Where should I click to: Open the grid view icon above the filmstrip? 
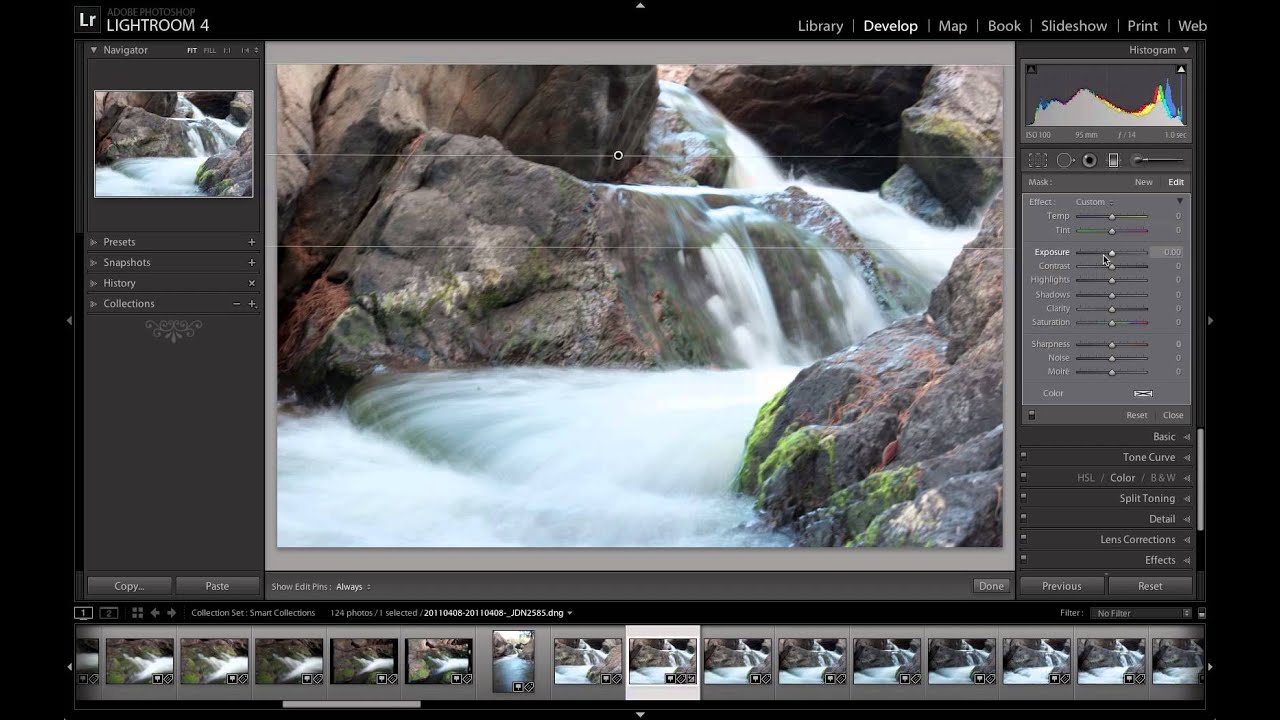coord(137,613)
